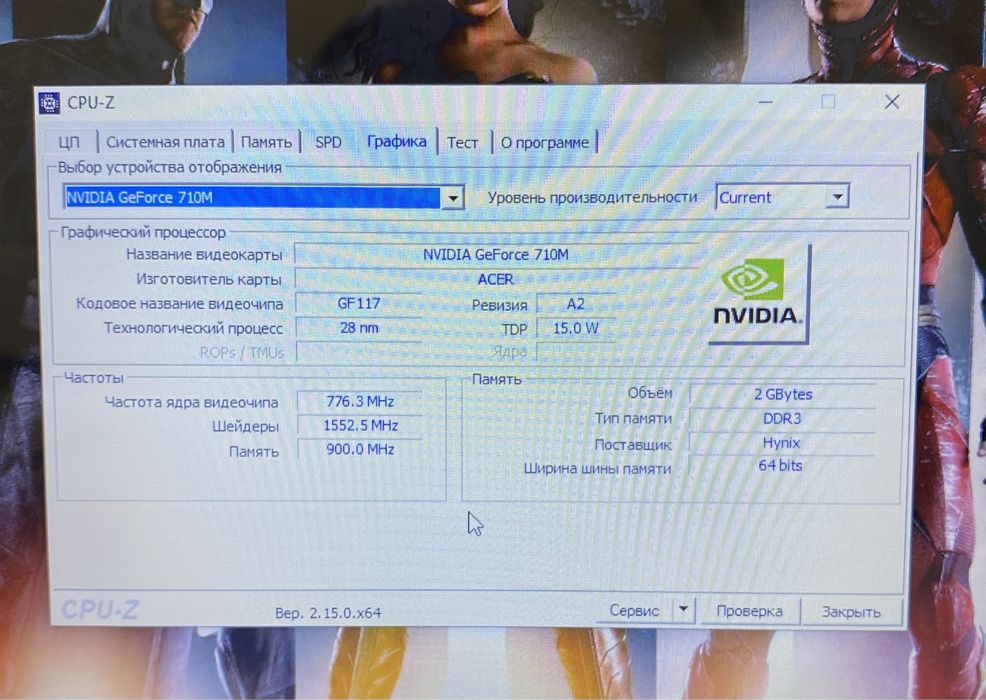The image size is (986, 700).
Task: Click the Закрыть button
Action: [851, 612]
